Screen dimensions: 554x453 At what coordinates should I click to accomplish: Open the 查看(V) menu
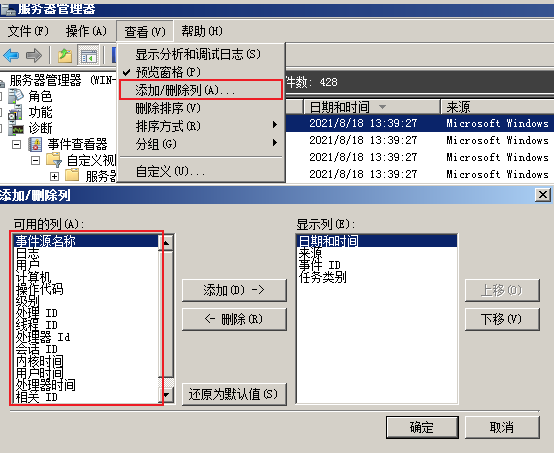pos(145,32)
